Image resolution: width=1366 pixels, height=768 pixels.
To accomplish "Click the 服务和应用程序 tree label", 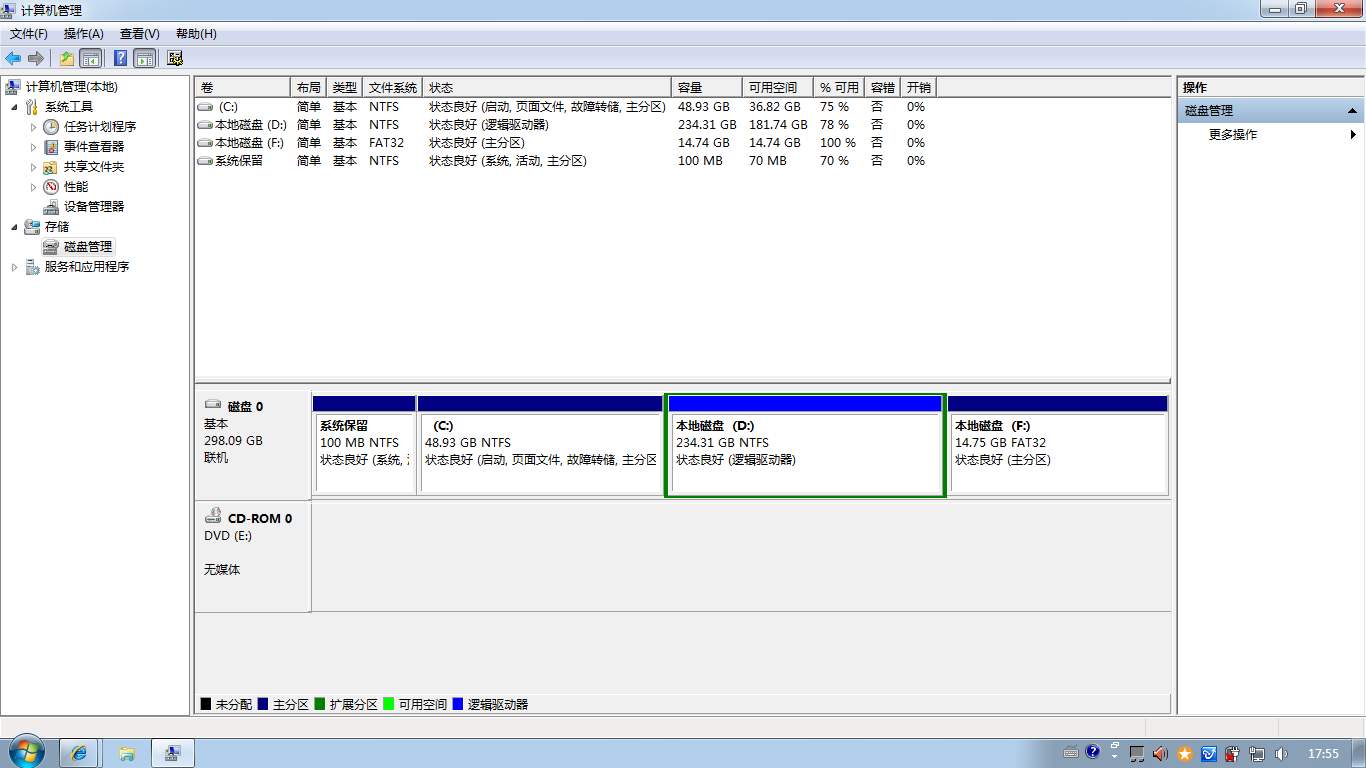I will pos(86,267).
